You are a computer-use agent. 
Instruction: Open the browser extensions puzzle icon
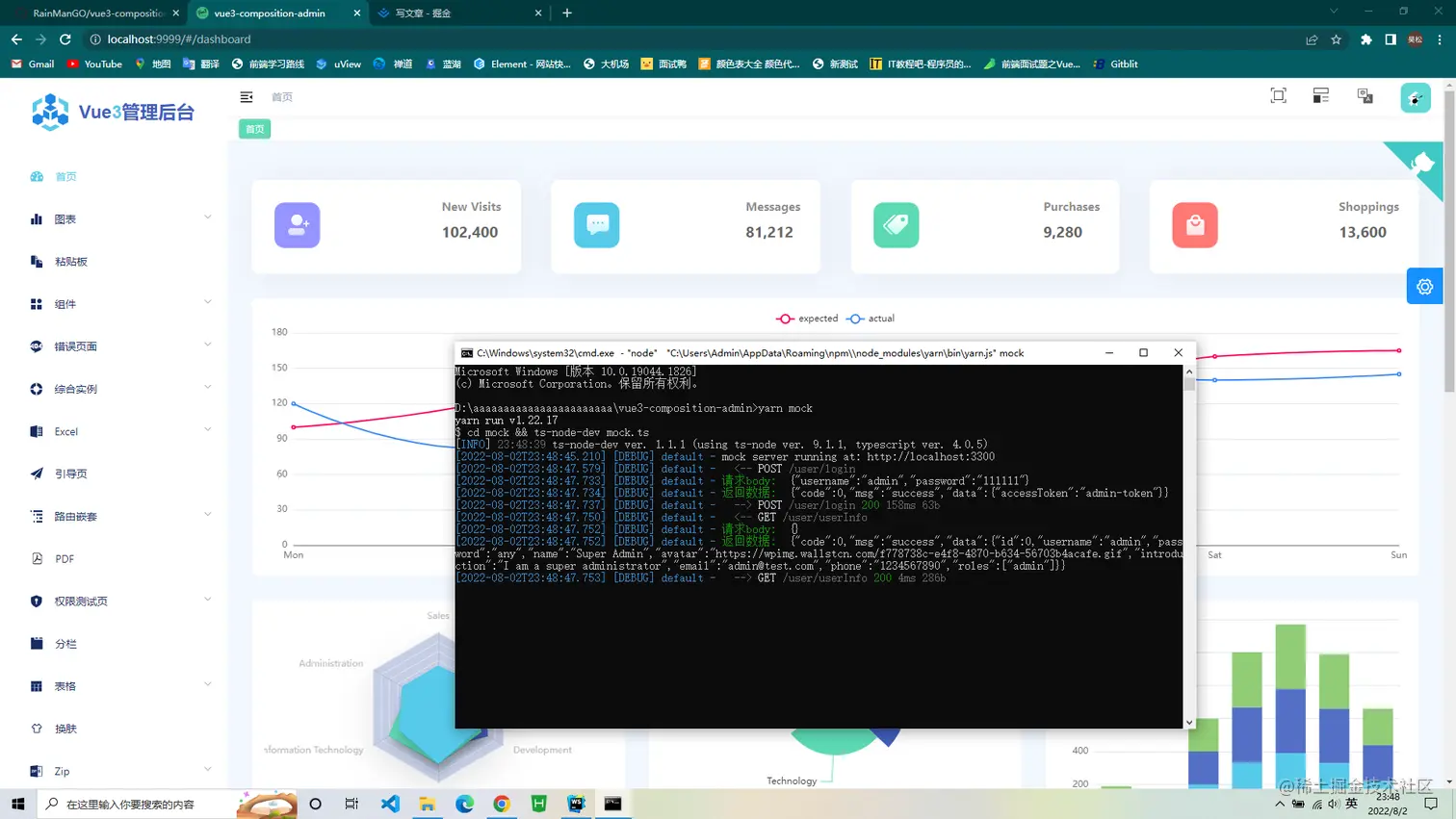point(1365,39)
